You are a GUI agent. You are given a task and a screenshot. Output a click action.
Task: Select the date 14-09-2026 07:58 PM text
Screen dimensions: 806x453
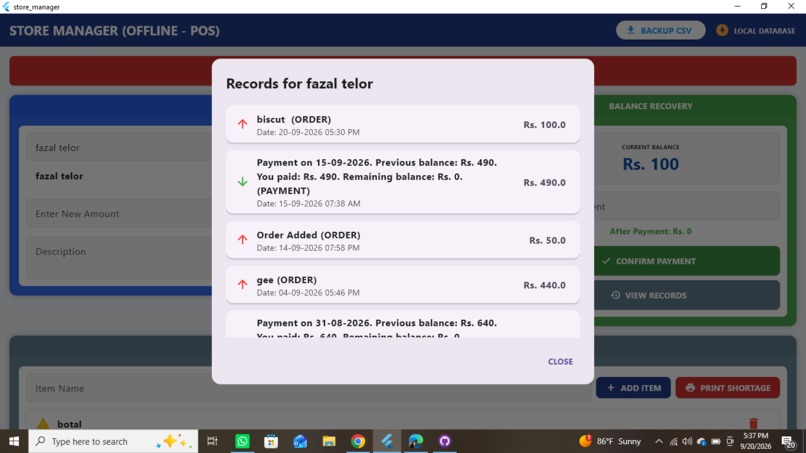click(x=308, y=248)
